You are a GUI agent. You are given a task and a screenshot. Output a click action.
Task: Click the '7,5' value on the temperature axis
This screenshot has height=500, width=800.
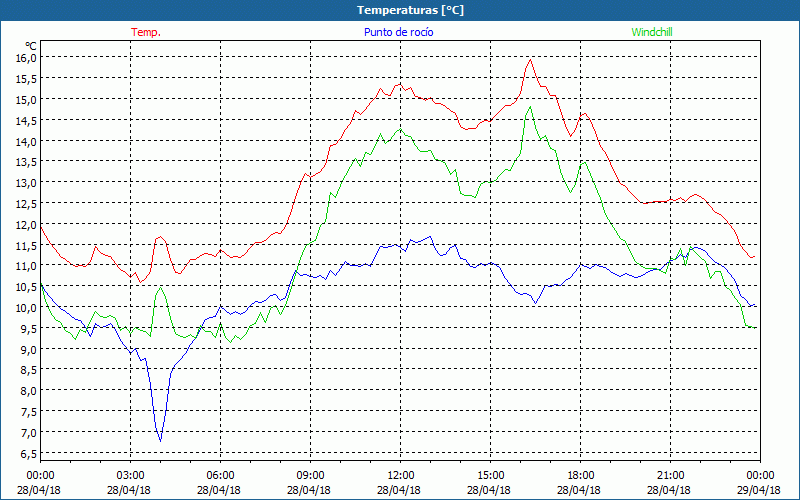[29, 412]
